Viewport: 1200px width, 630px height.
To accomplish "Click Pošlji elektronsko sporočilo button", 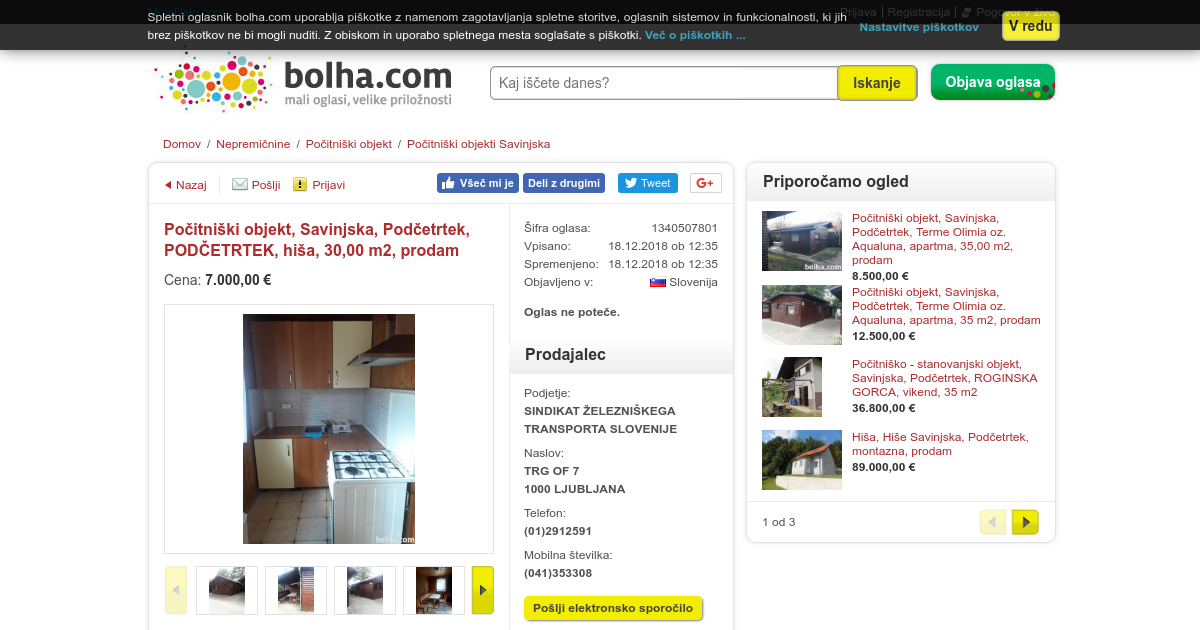I will pyautogui.click(x=613, y=608).
